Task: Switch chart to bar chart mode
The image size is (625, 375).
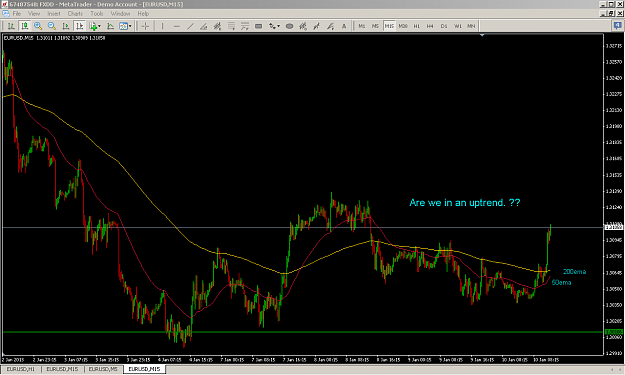Action: [x=11, y=26]
